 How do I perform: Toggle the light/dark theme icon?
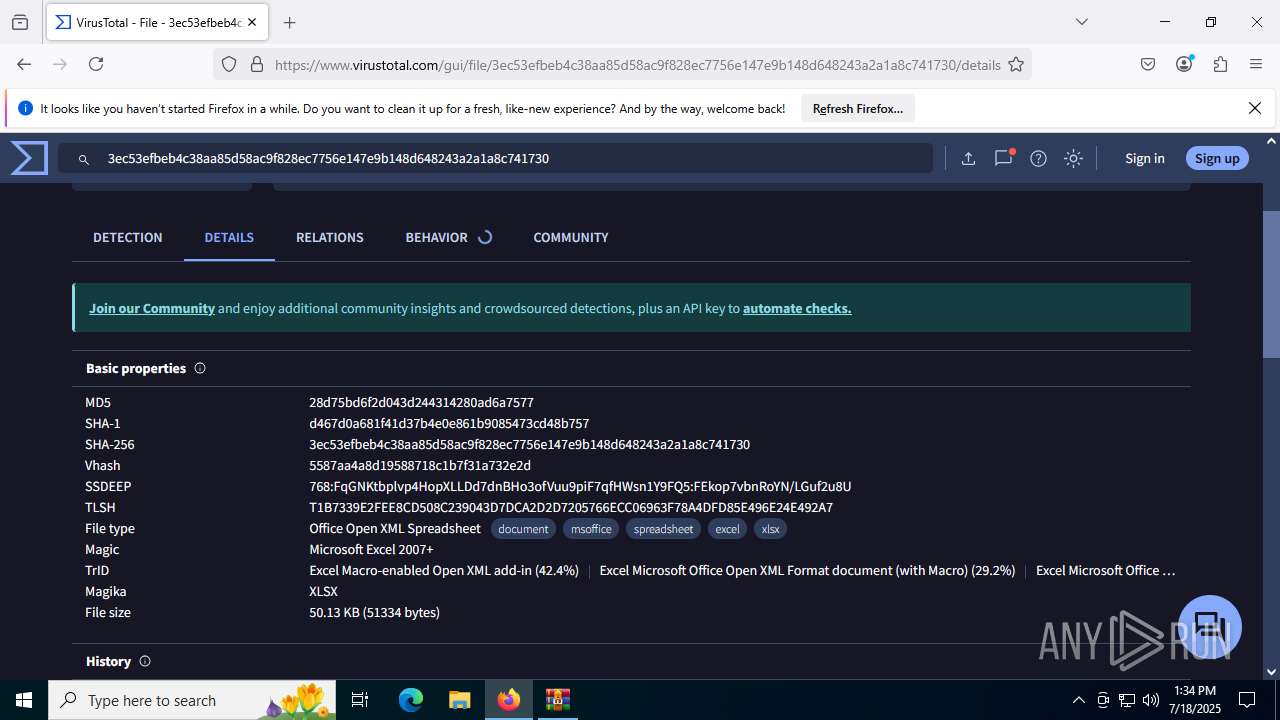point(1073,158)
